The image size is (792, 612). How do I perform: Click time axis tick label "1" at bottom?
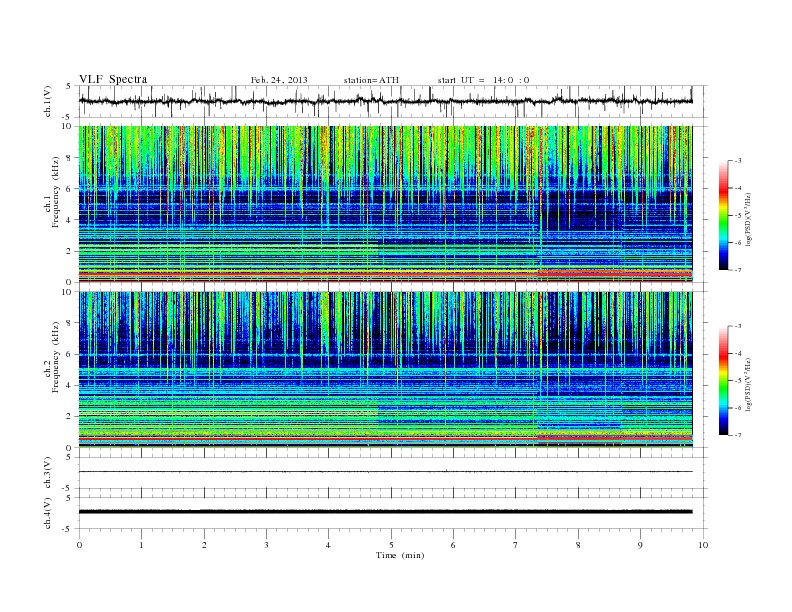[x=141, y=545]
